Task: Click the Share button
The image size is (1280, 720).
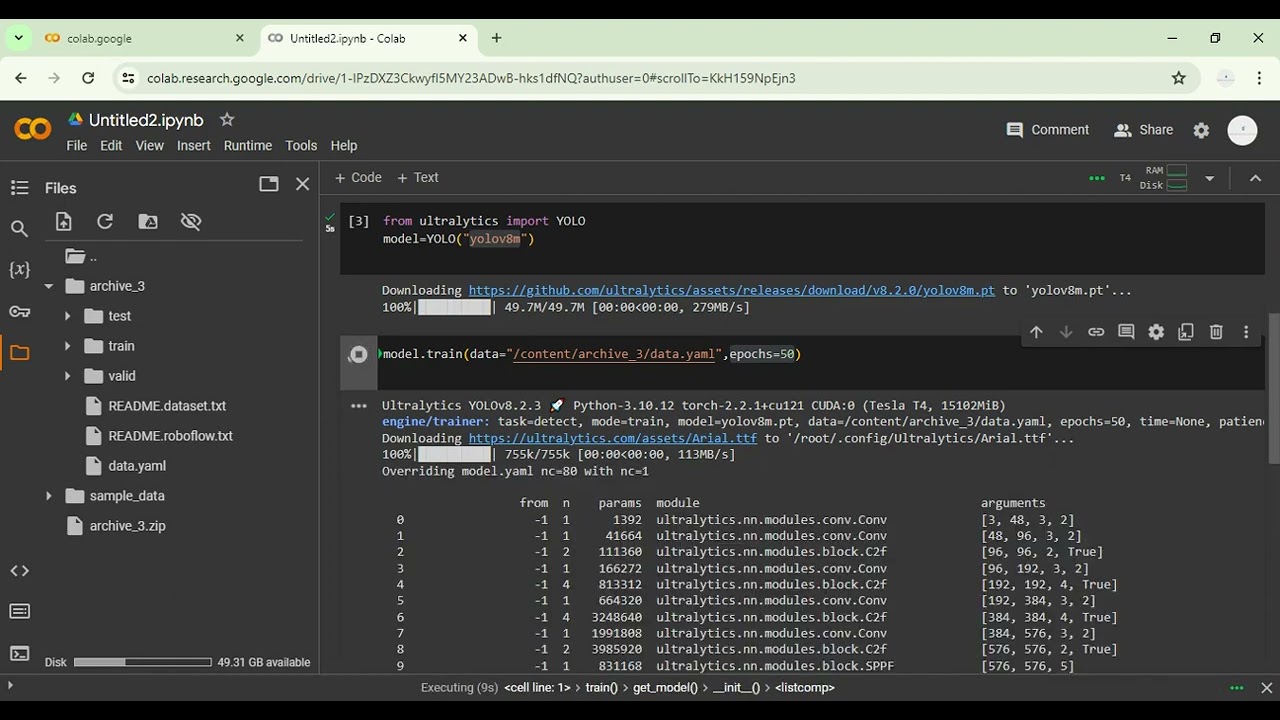Action: point(1143,130)
